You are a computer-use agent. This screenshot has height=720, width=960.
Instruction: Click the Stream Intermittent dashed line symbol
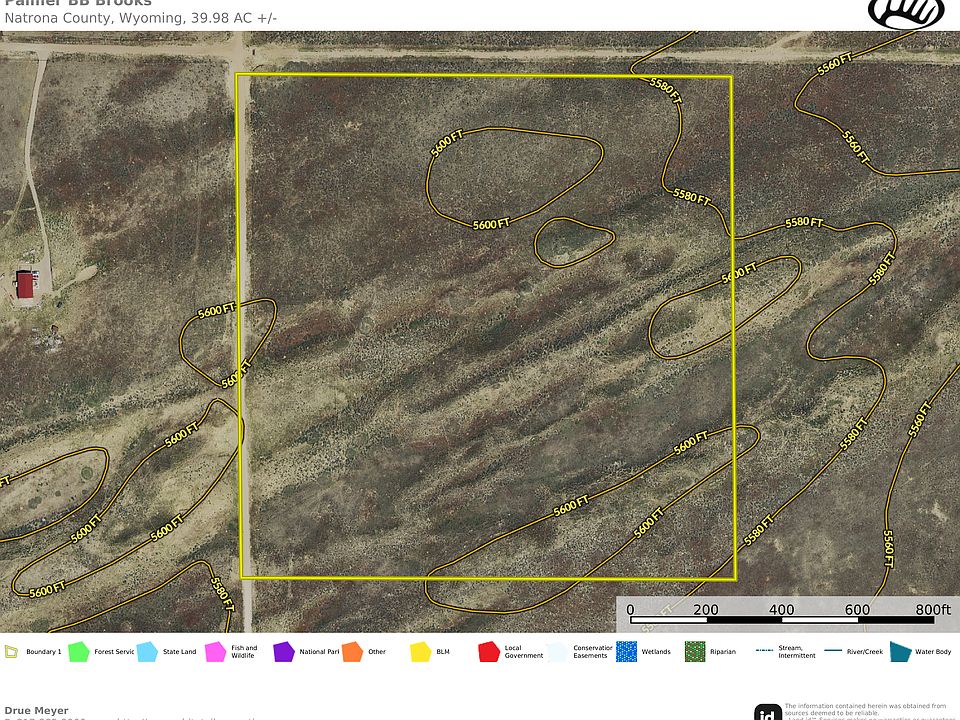pos(764,651)
